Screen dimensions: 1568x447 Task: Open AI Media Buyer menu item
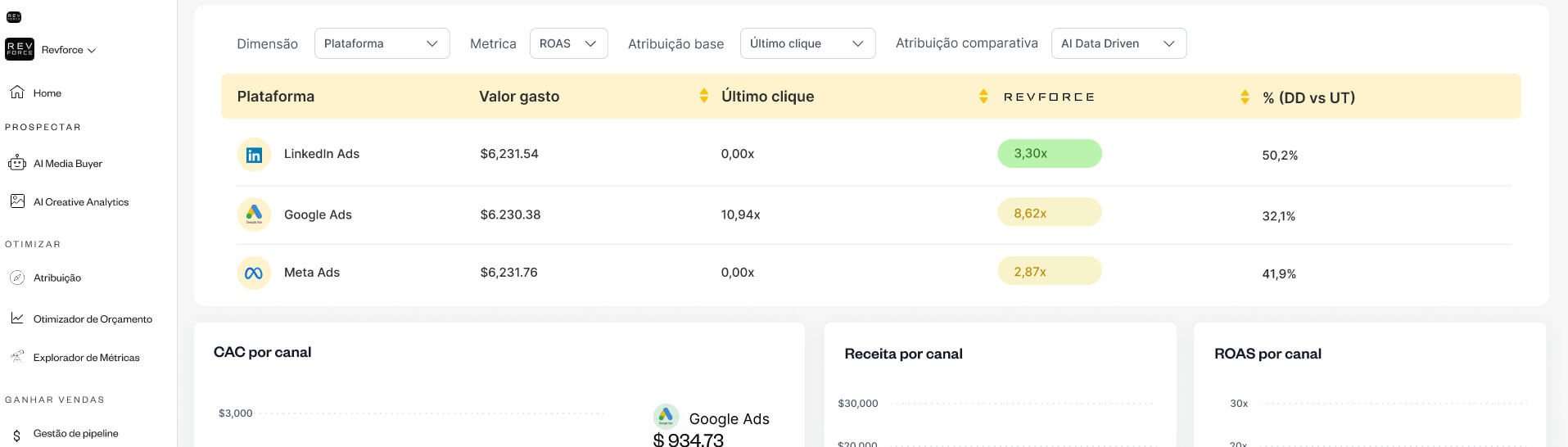68,164
